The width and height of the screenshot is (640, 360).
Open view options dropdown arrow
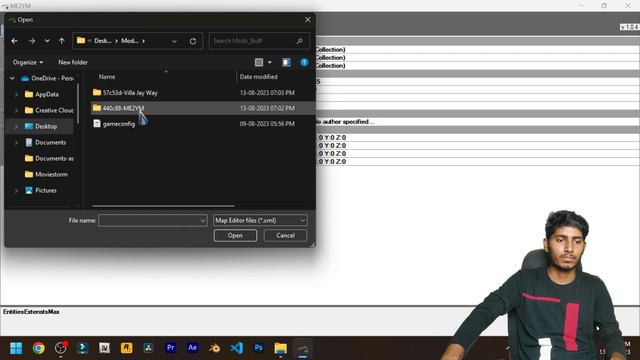270,62
